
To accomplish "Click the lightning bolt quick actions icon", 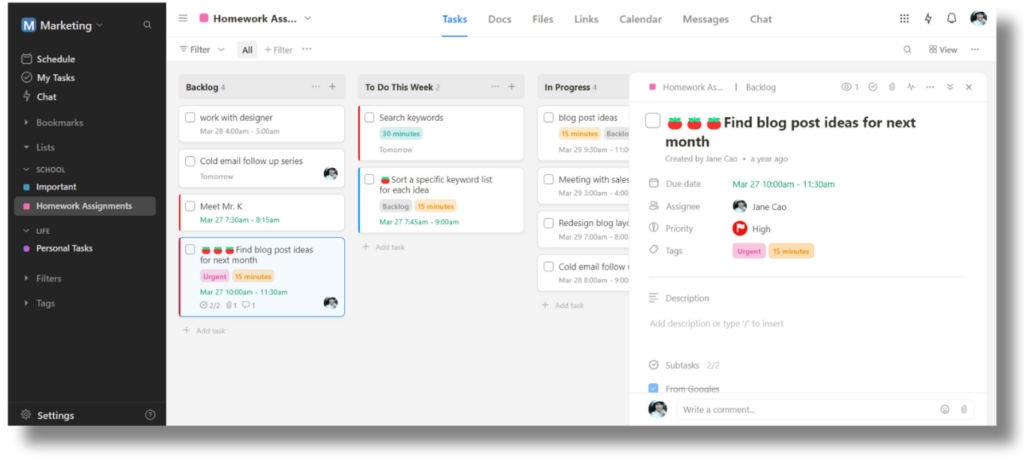I will [928, 19].
